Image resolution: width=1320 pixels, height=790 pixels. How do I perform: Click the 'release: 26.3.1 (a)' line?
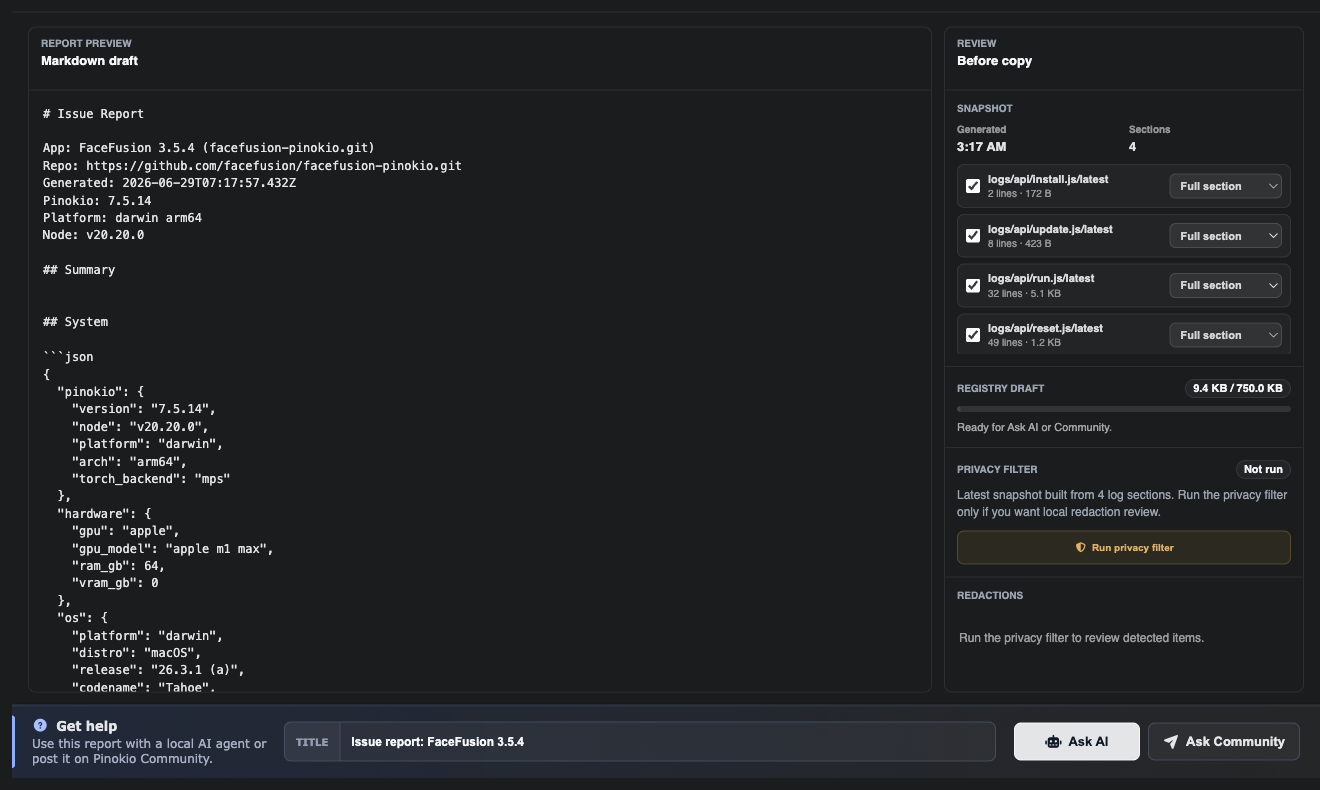[x=158, y=670]
